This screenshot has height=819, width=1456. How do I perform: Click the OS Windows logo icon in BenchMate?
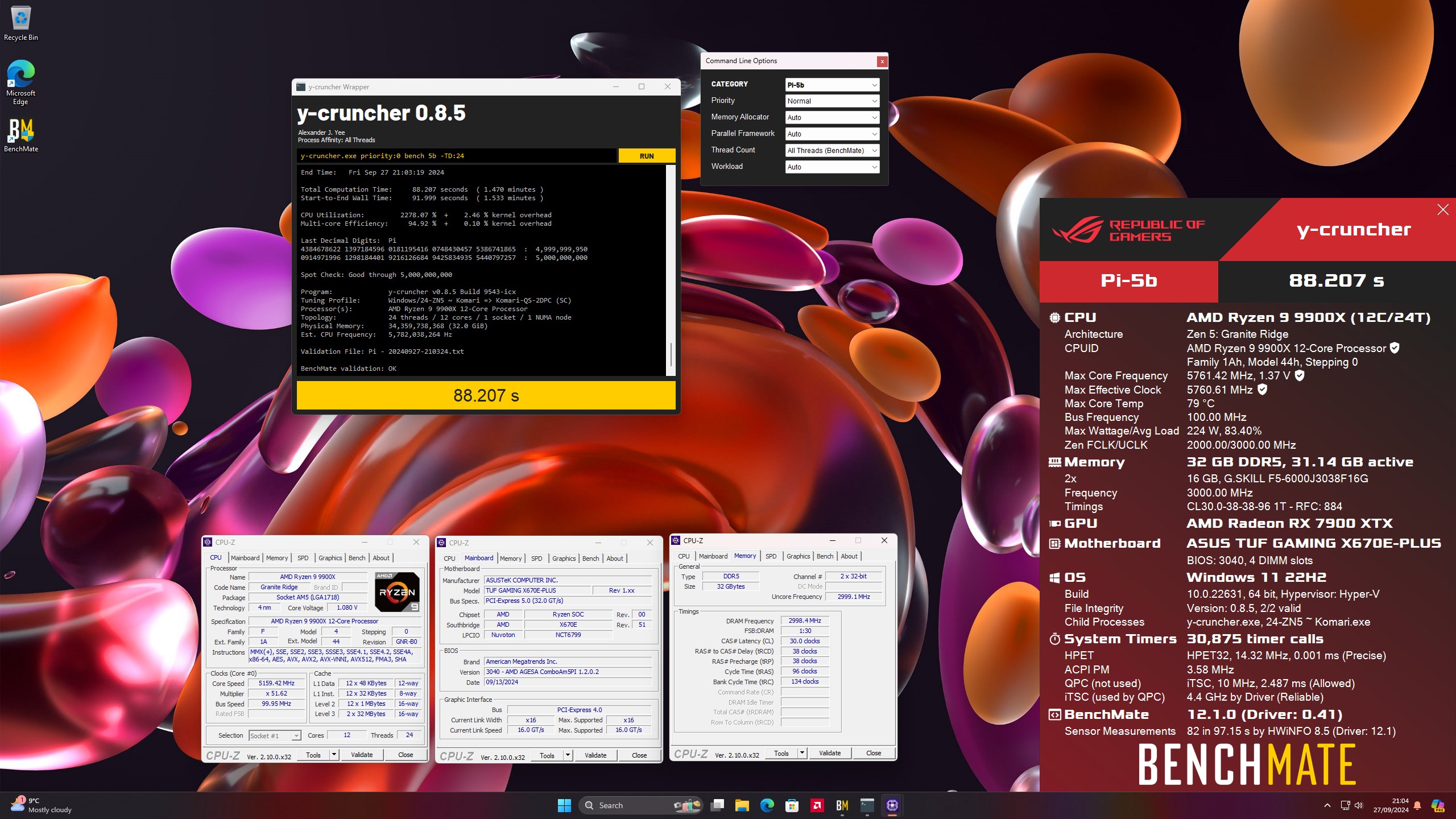pyautogui.click(x=1054, y=578)
